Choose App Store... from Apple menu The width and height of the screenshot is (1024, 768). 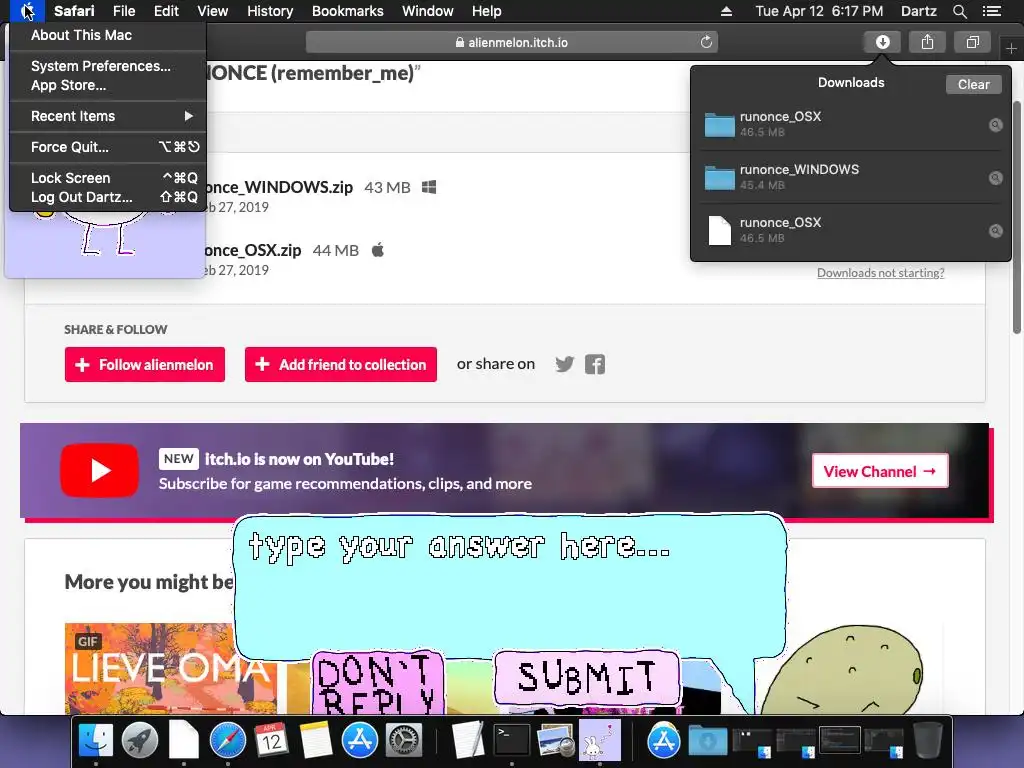(108, 85)
